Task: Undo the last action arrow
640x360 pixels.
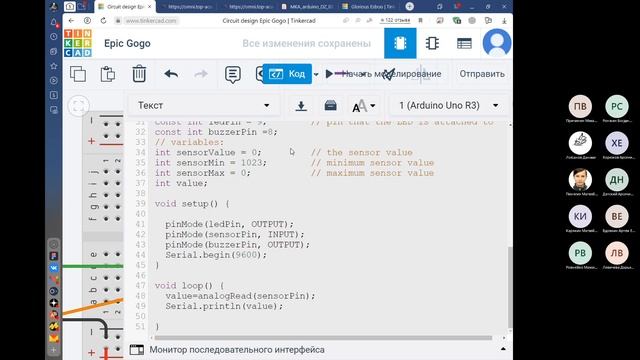Action: click(171, 74)
